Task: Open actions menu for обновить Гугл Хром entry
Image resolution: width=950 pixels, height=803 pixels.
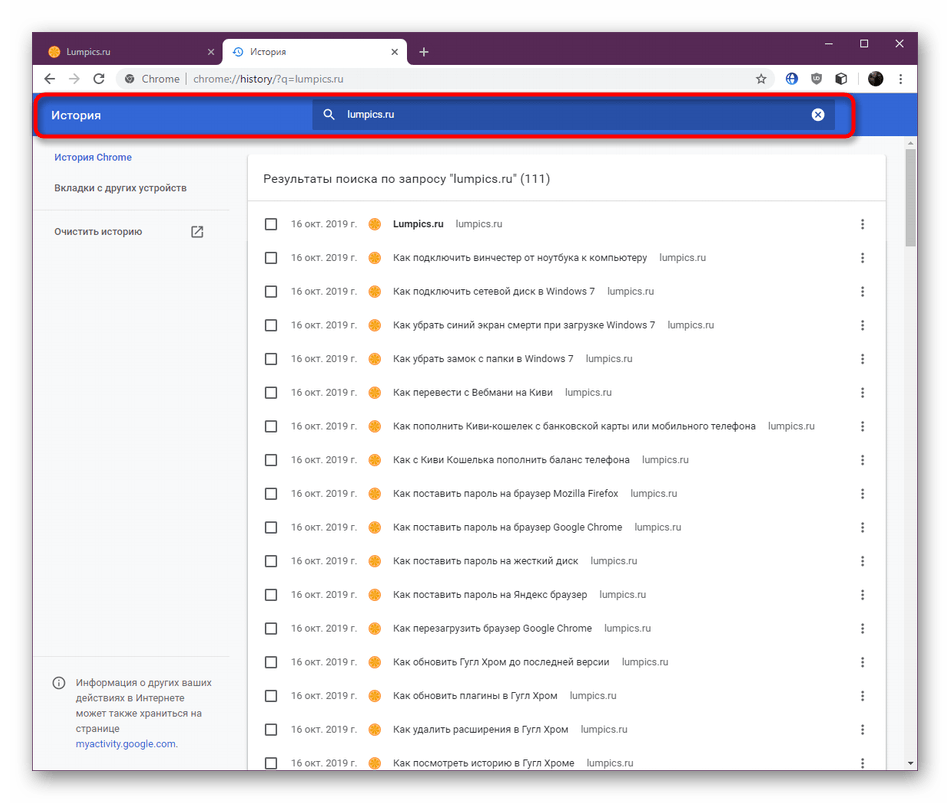Action: click(x=862, y=662)
